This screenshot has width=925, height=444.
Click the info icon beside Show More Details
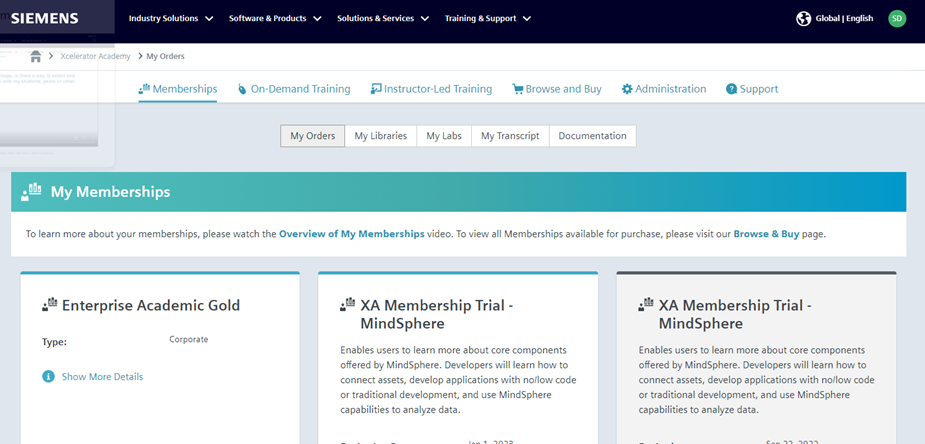(48, 376)
